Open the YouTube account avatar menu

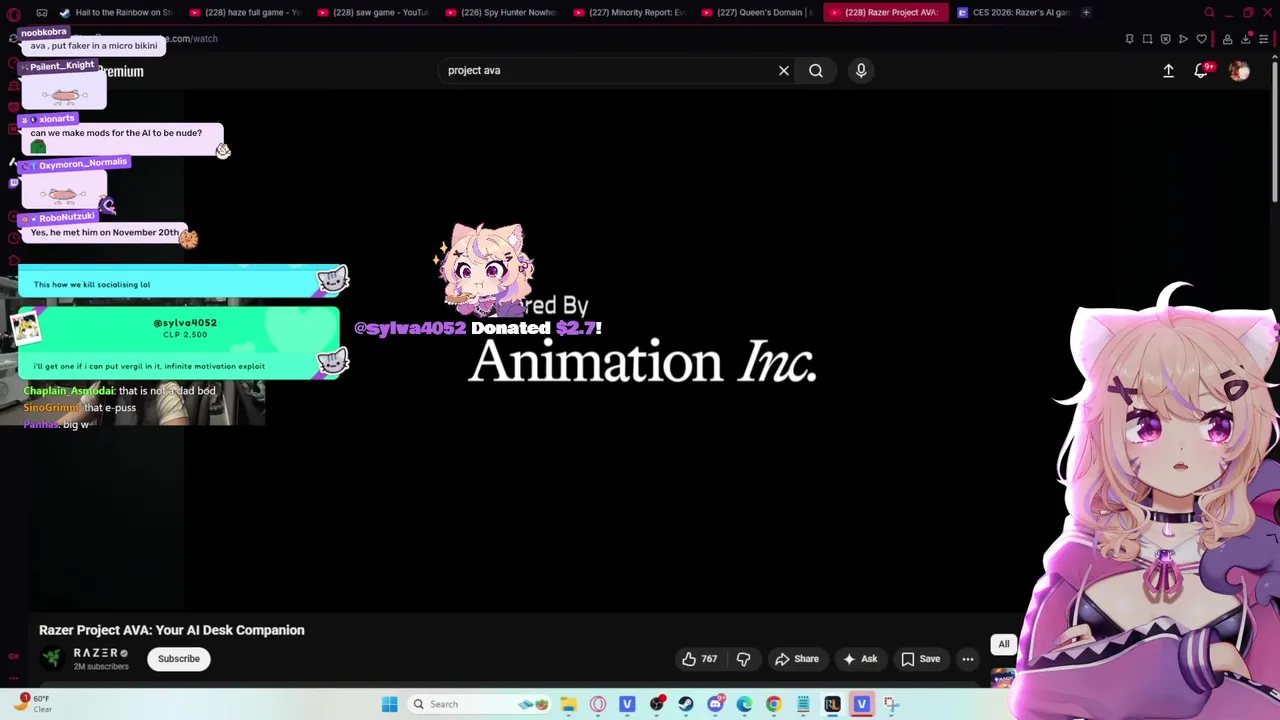click(x=1239, y=71)
